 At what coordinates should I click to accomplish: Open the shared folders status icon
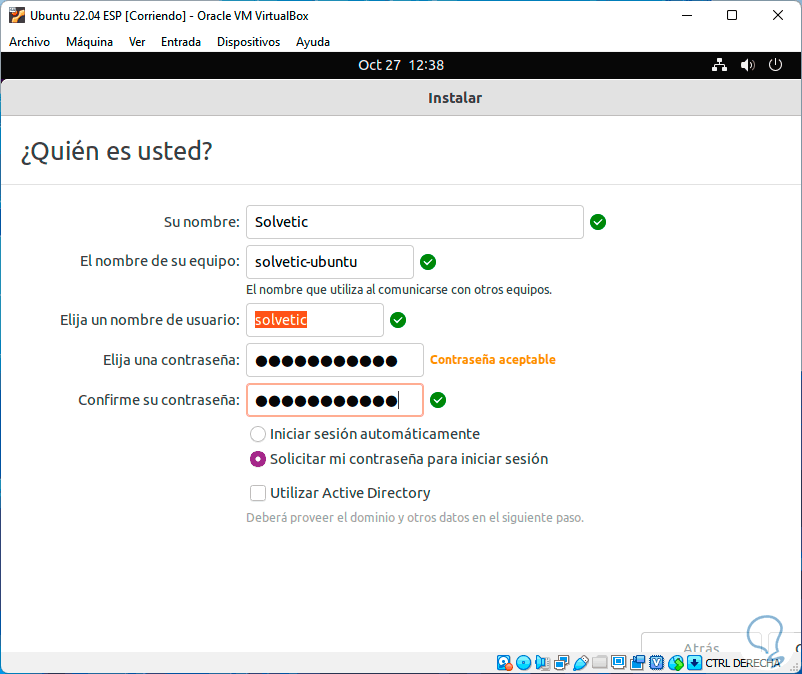pos(599,663)
